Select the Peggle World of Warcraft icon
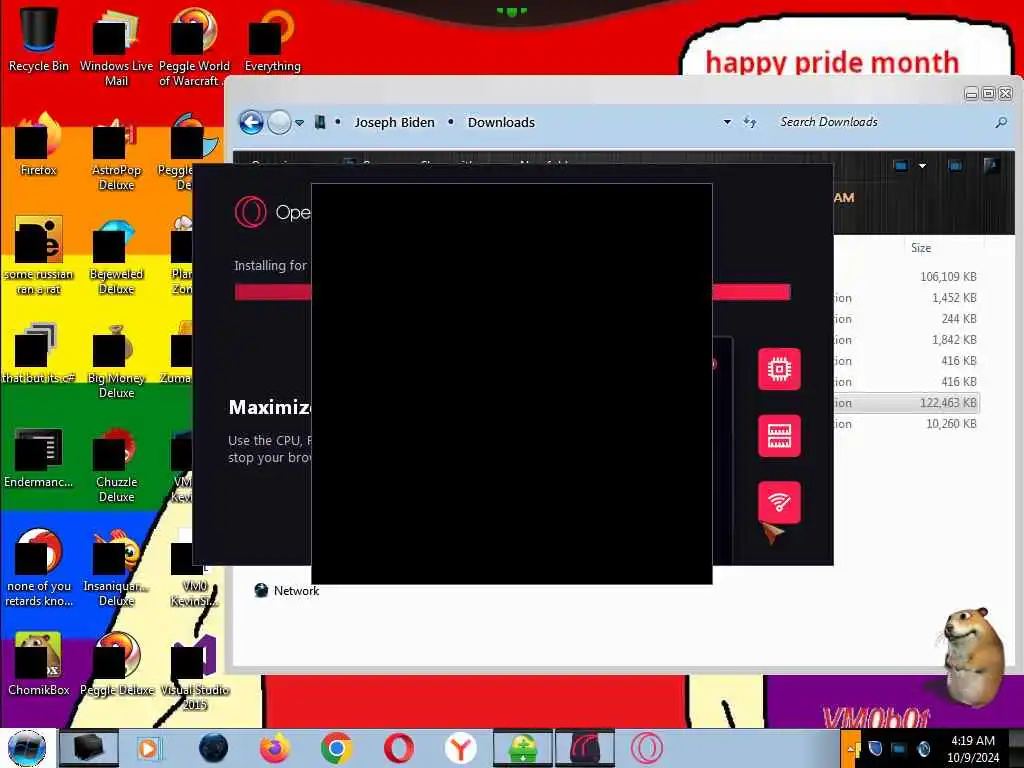1024x768 pixels. point(194,47)
